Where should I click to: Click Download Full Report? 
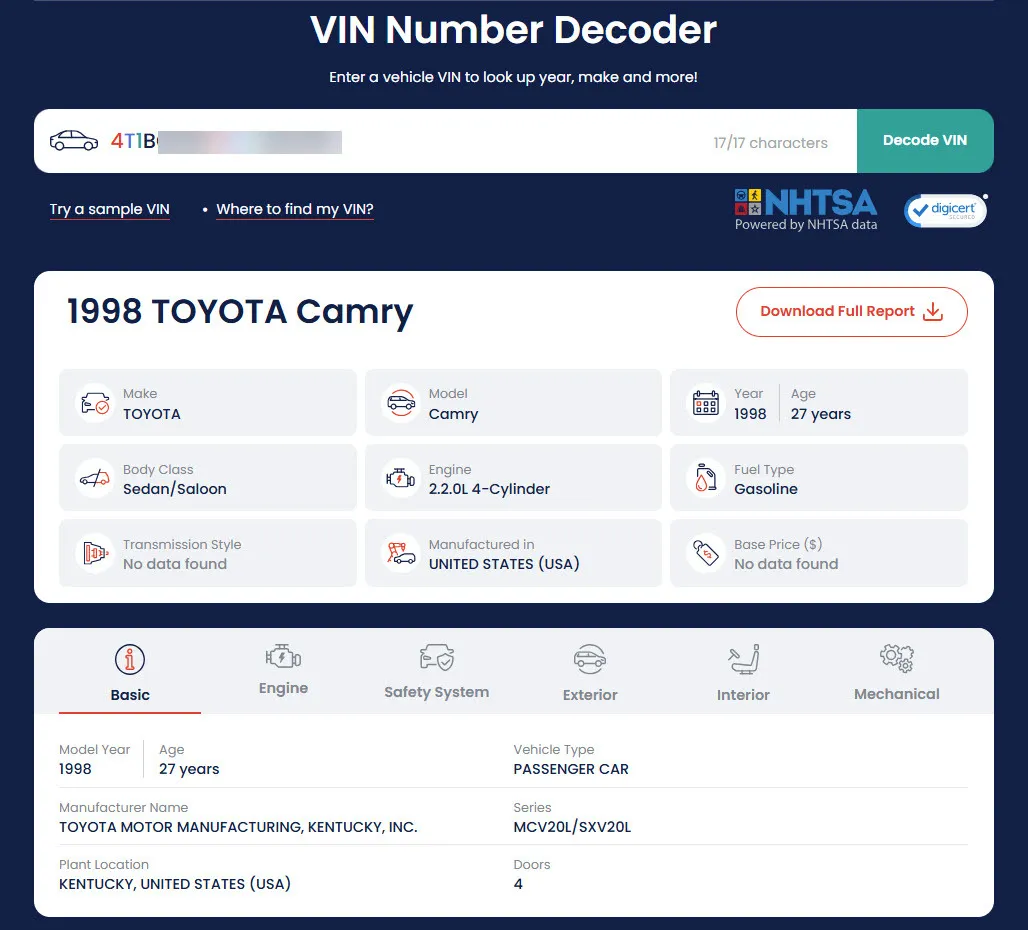click(851, 312)
